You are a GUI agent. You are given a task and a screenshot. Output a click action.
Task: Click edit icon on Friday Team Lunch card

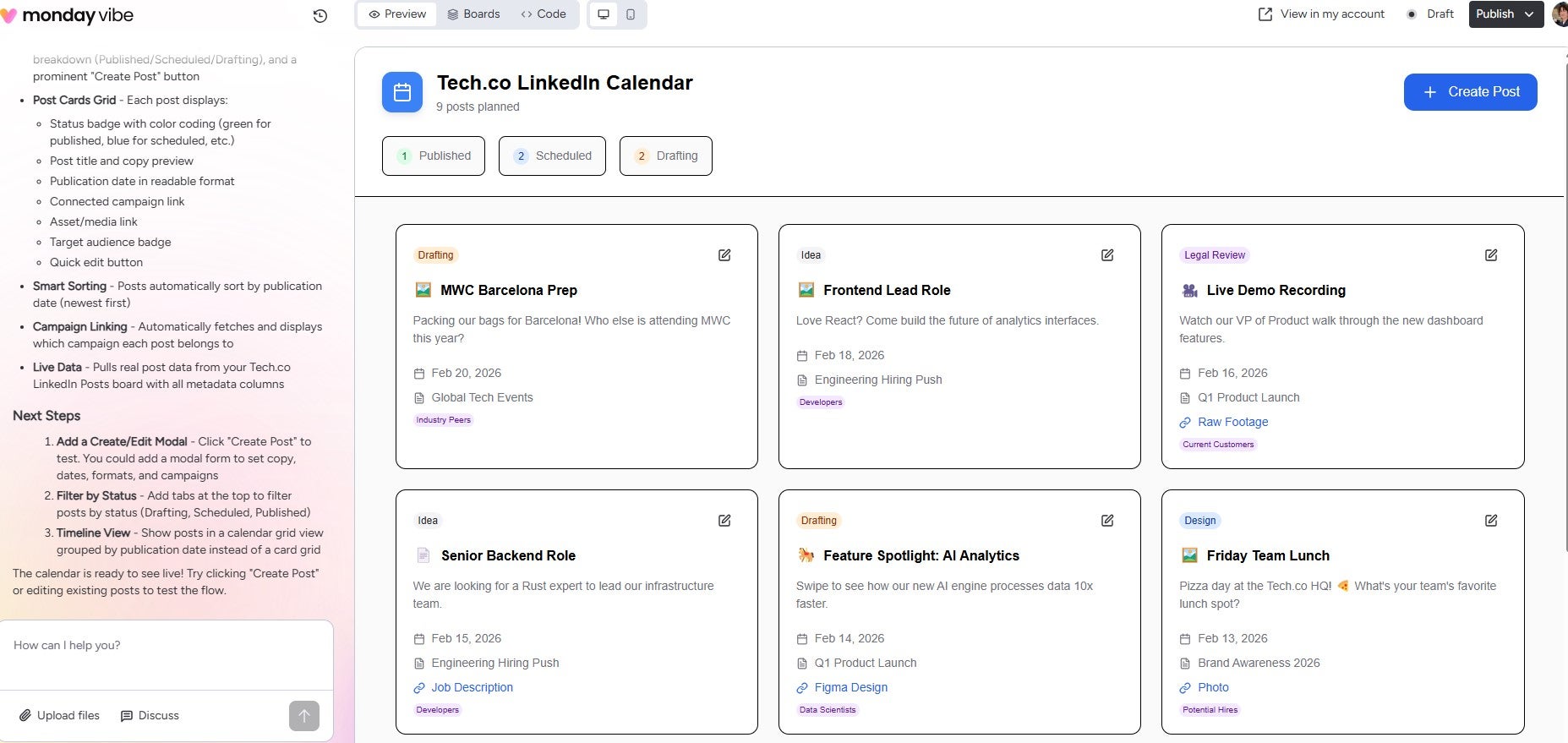coord(1491,521)
